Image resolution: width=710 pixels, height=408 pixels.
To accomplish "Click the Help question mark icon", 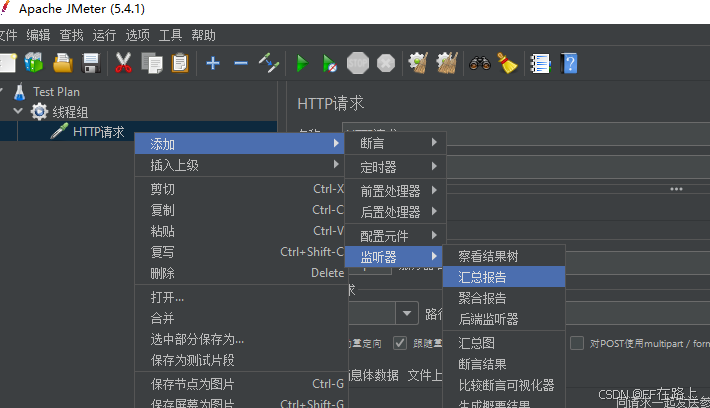I will coord(569,63).
